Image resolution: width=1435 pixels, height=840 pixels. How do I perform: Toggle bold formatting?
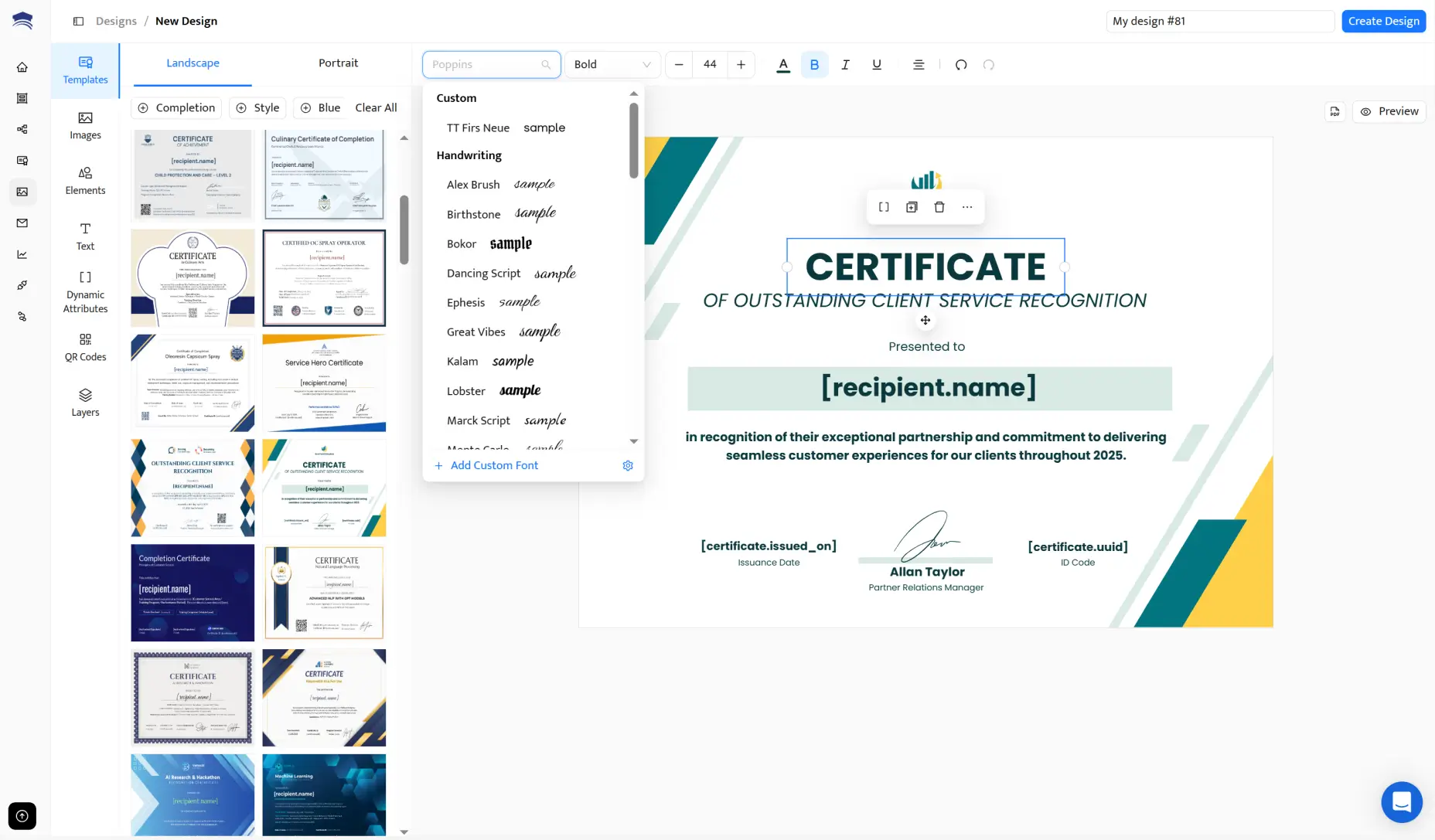point(814,65)
